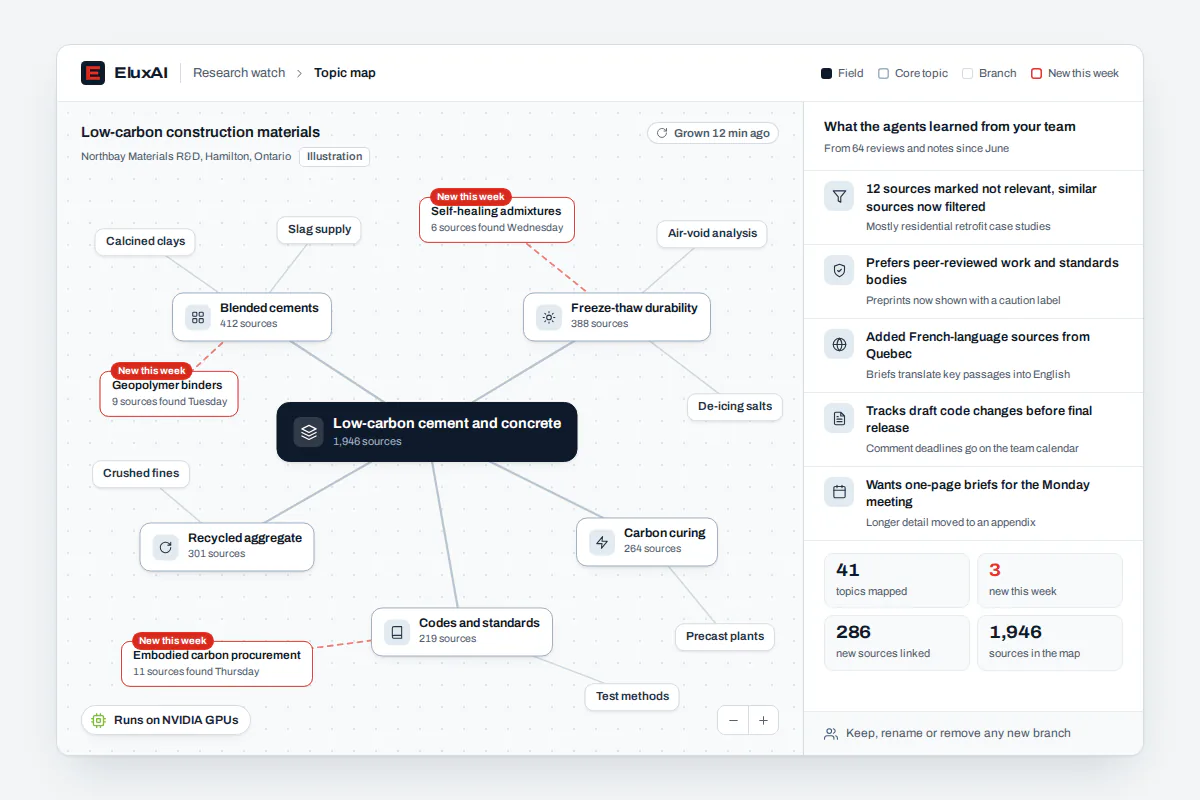Screen dimensions: 1200x800
Task: Zoom out with the minus button
Action: (733, 720)
